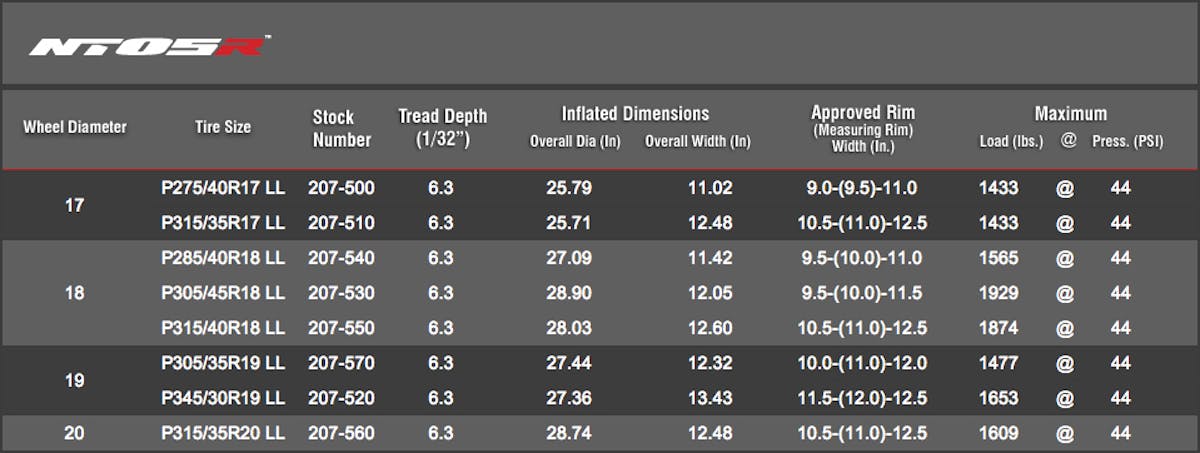Screen dimensions: 1200x453
Task: Click stock number 207-570
Action: [342, 363]
